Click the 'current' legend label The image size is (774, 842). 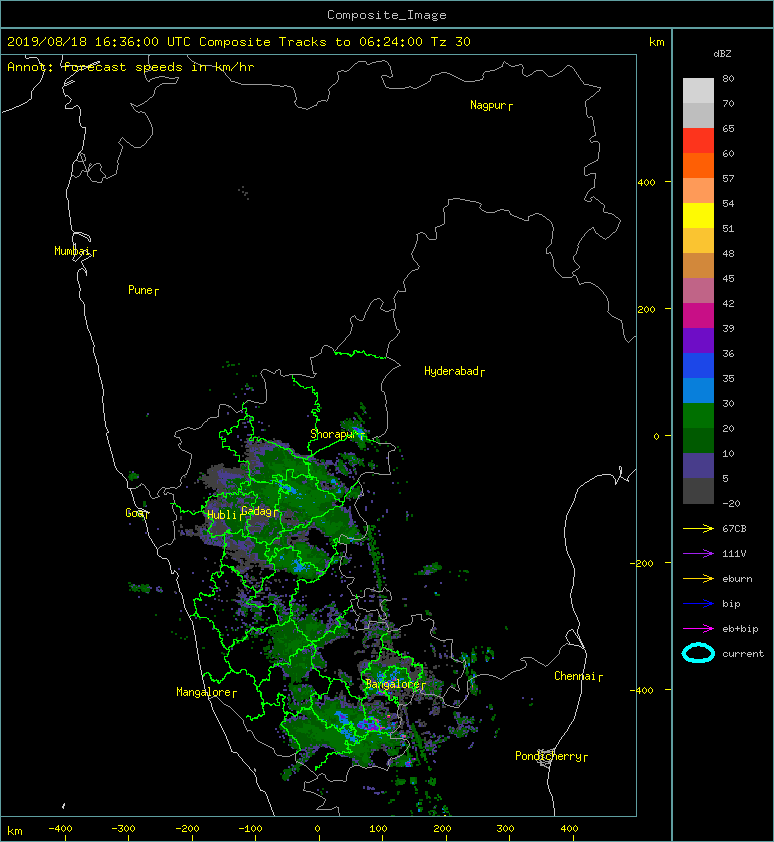(x=743, y=654)
